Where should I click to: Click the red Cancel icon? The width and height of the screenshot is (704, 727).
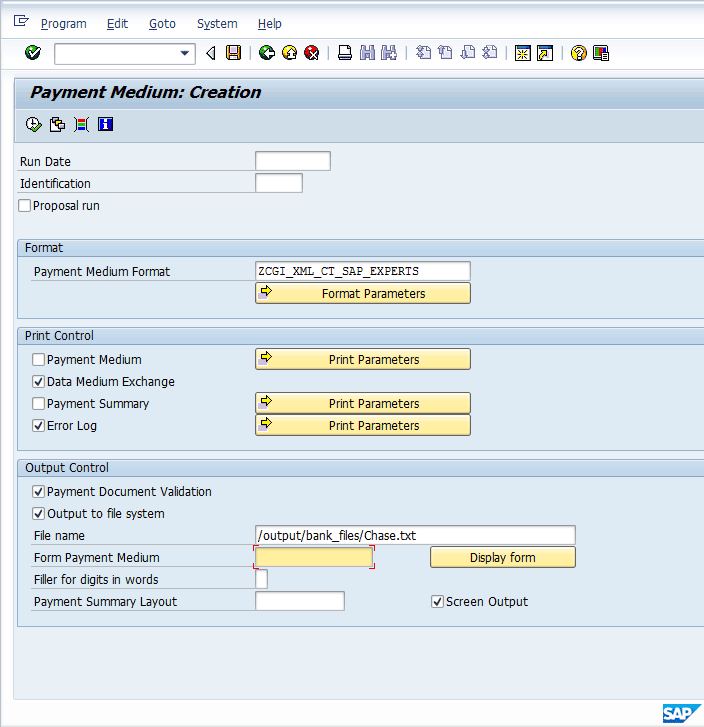click(x=312, y=53)
